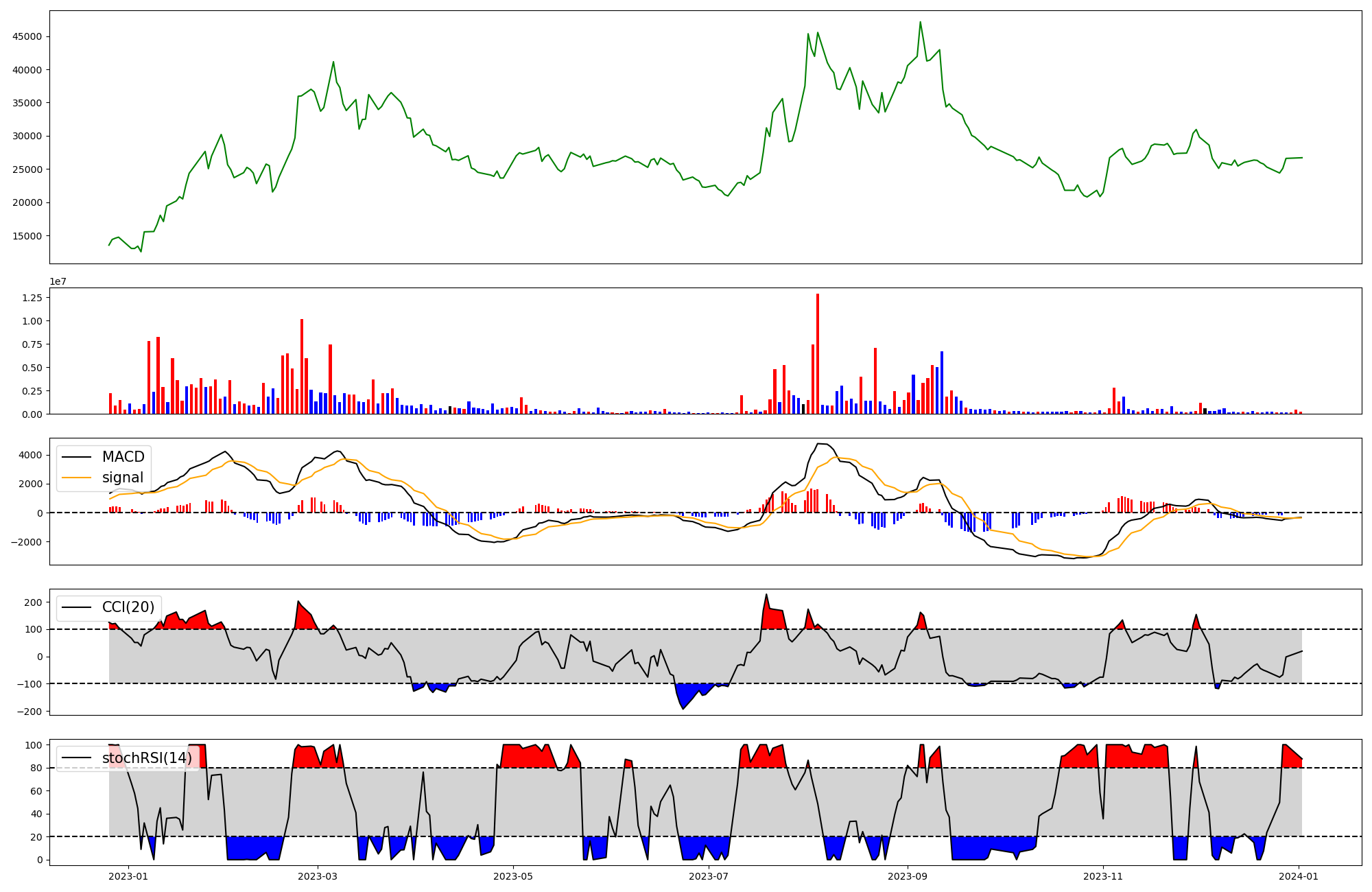
Task: Click the 2024-01 date tick label
Action: point(1299,876)
